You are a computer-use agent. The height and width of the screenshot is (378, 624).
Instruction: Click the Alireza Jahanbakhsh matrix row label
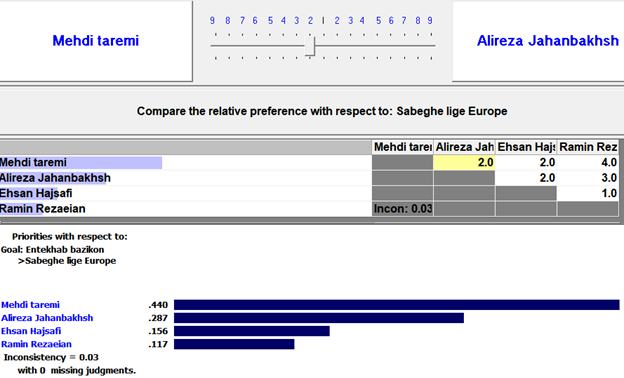point(55,178)
